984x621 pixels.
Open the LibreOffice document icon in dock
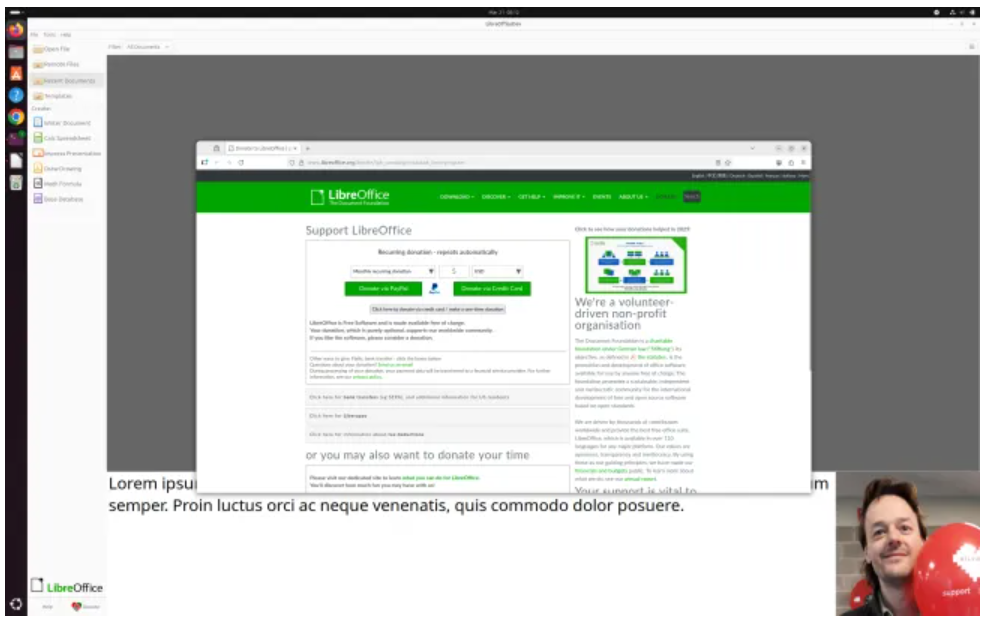point(16,161)
